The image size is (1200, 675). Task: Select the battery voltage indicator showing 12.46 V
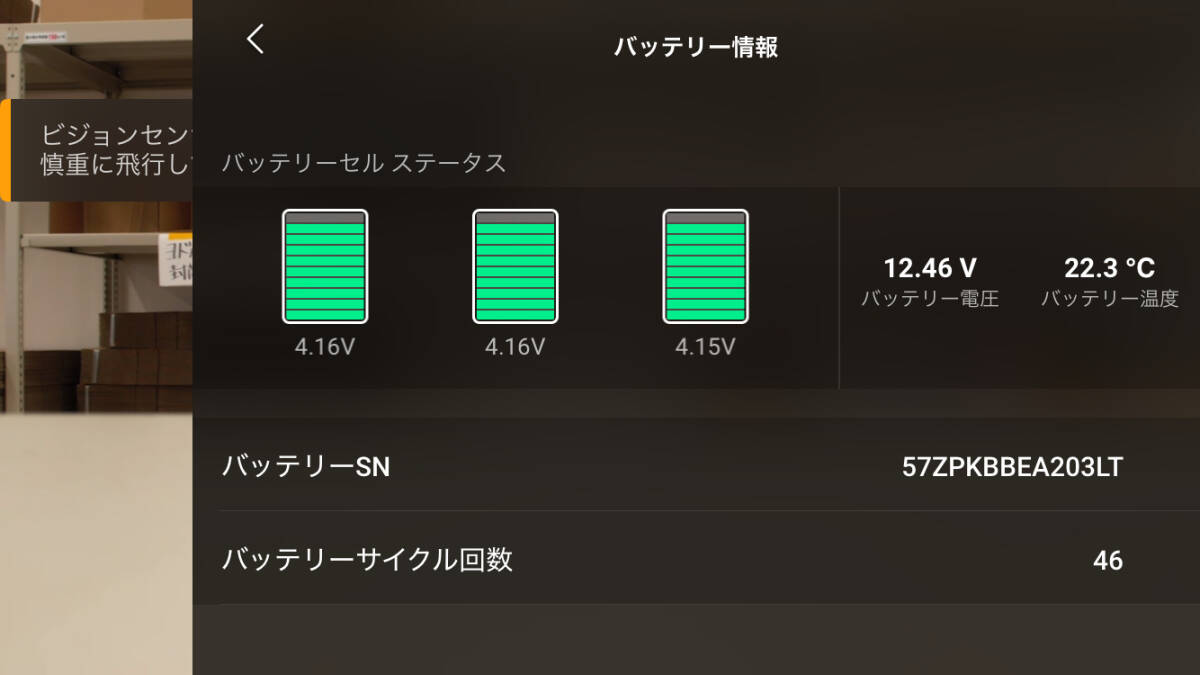931,280
